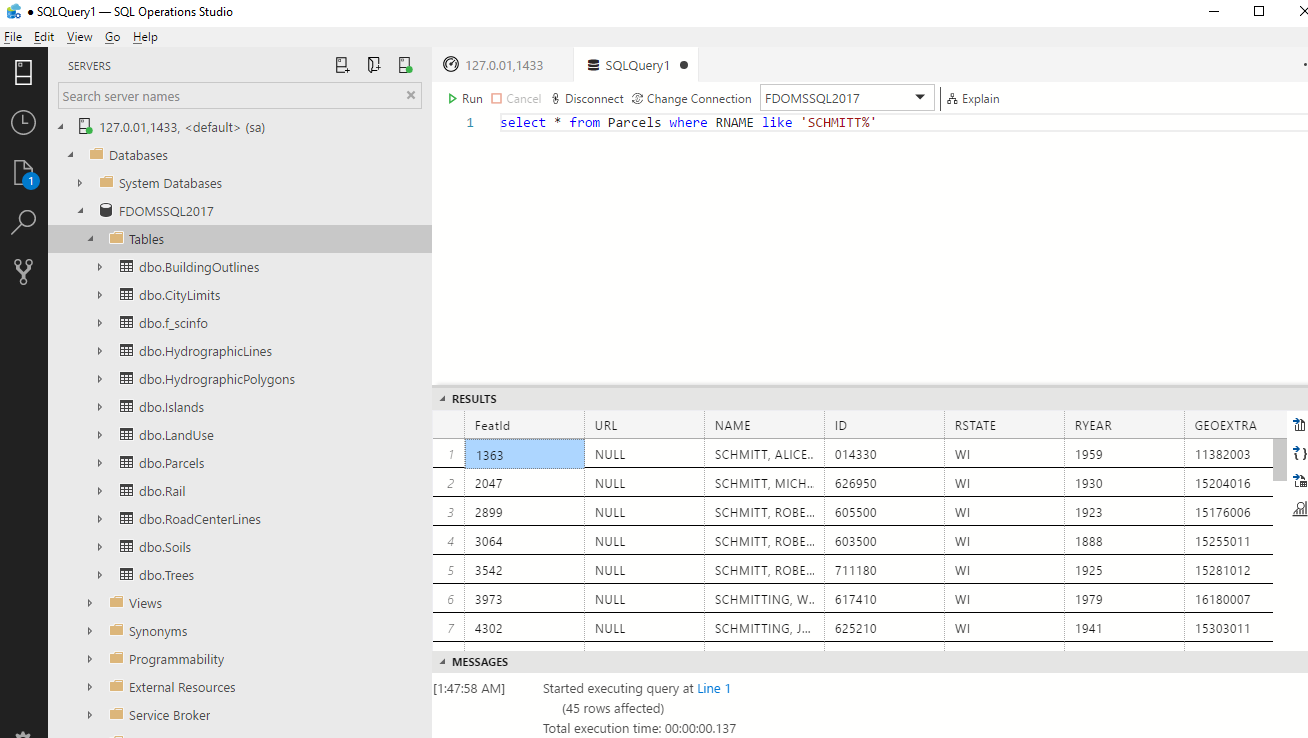Select the Service Broker folder
1308x738 pixels.
(169, 715)
